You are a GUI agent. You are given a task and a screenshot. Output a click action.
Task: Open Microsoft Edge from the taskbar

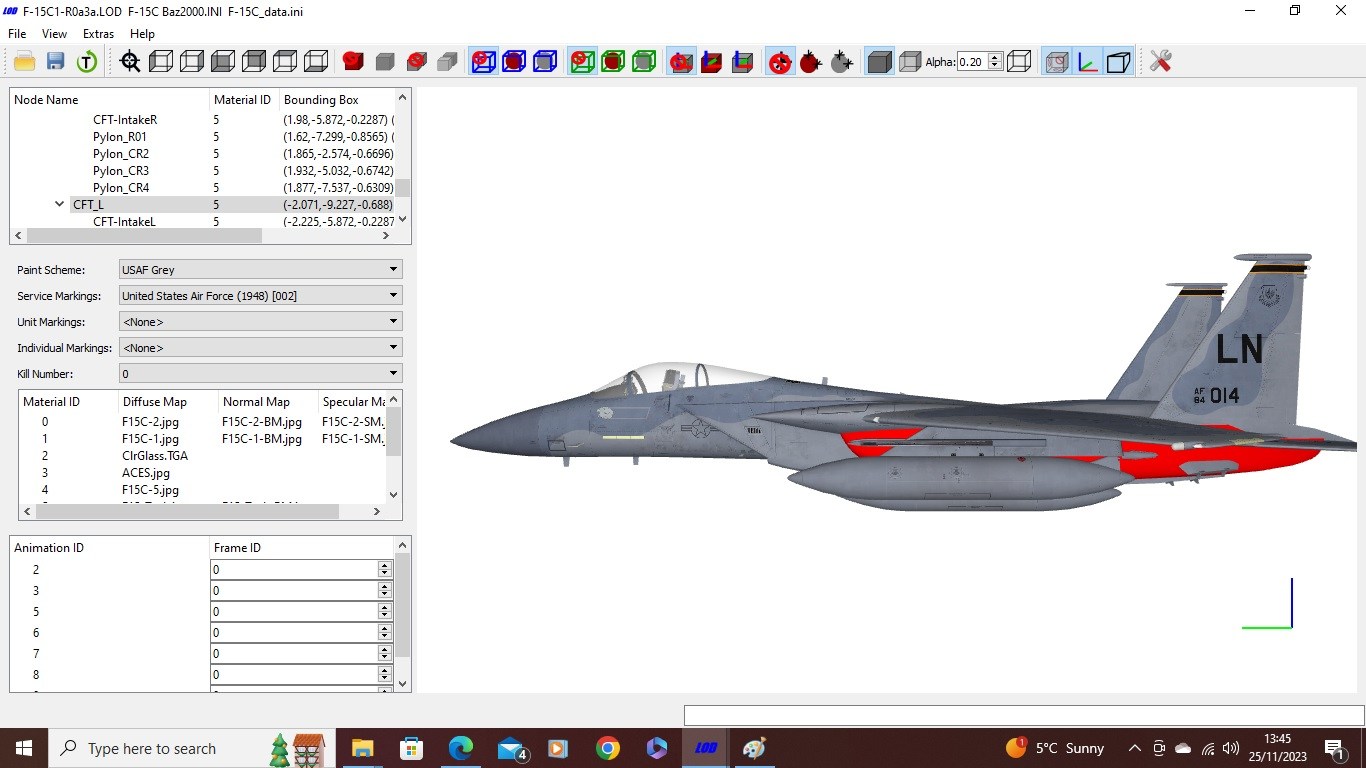[460, 748]
